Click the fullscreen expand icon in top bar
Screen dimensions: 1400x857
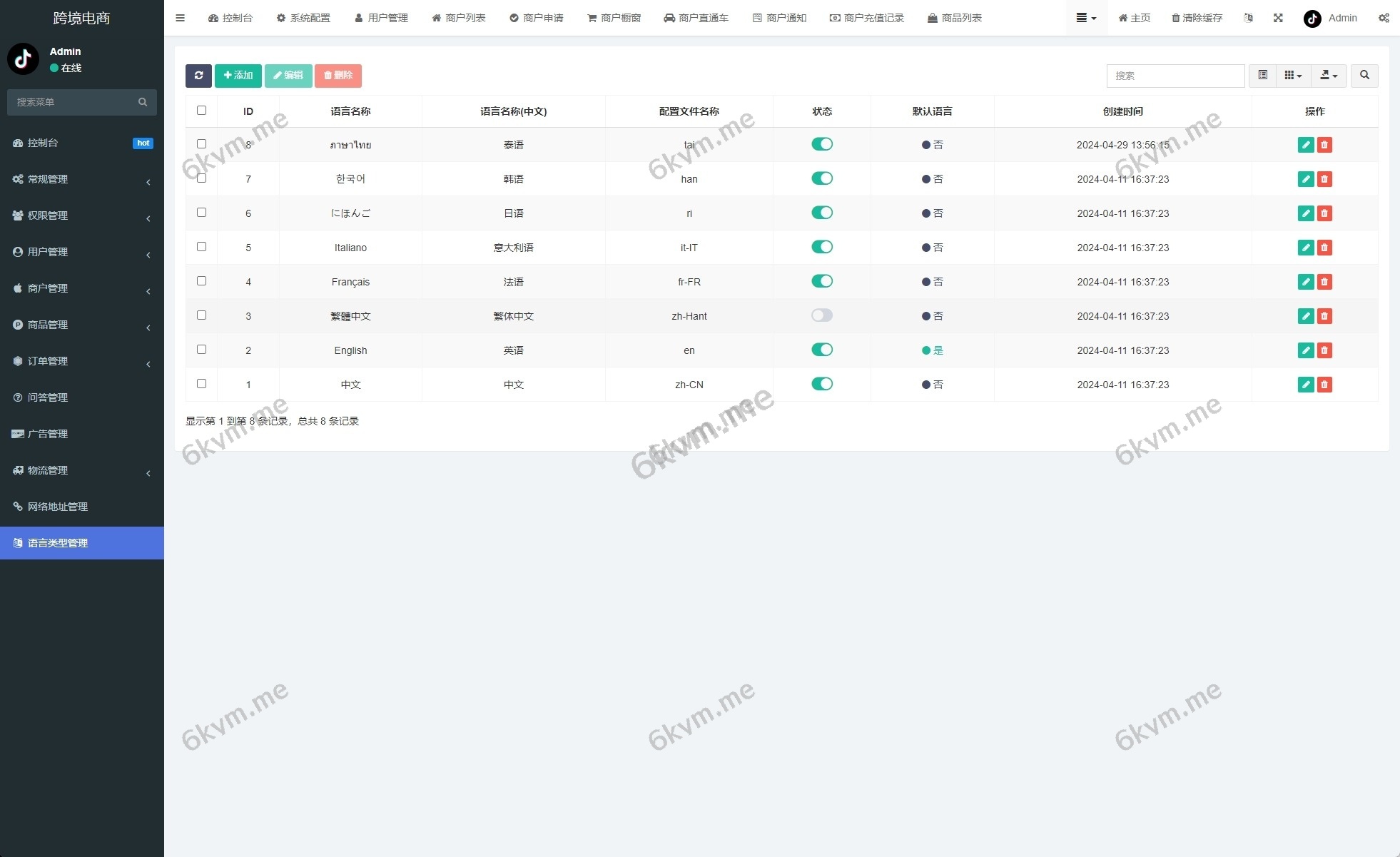click(1278, 18)
